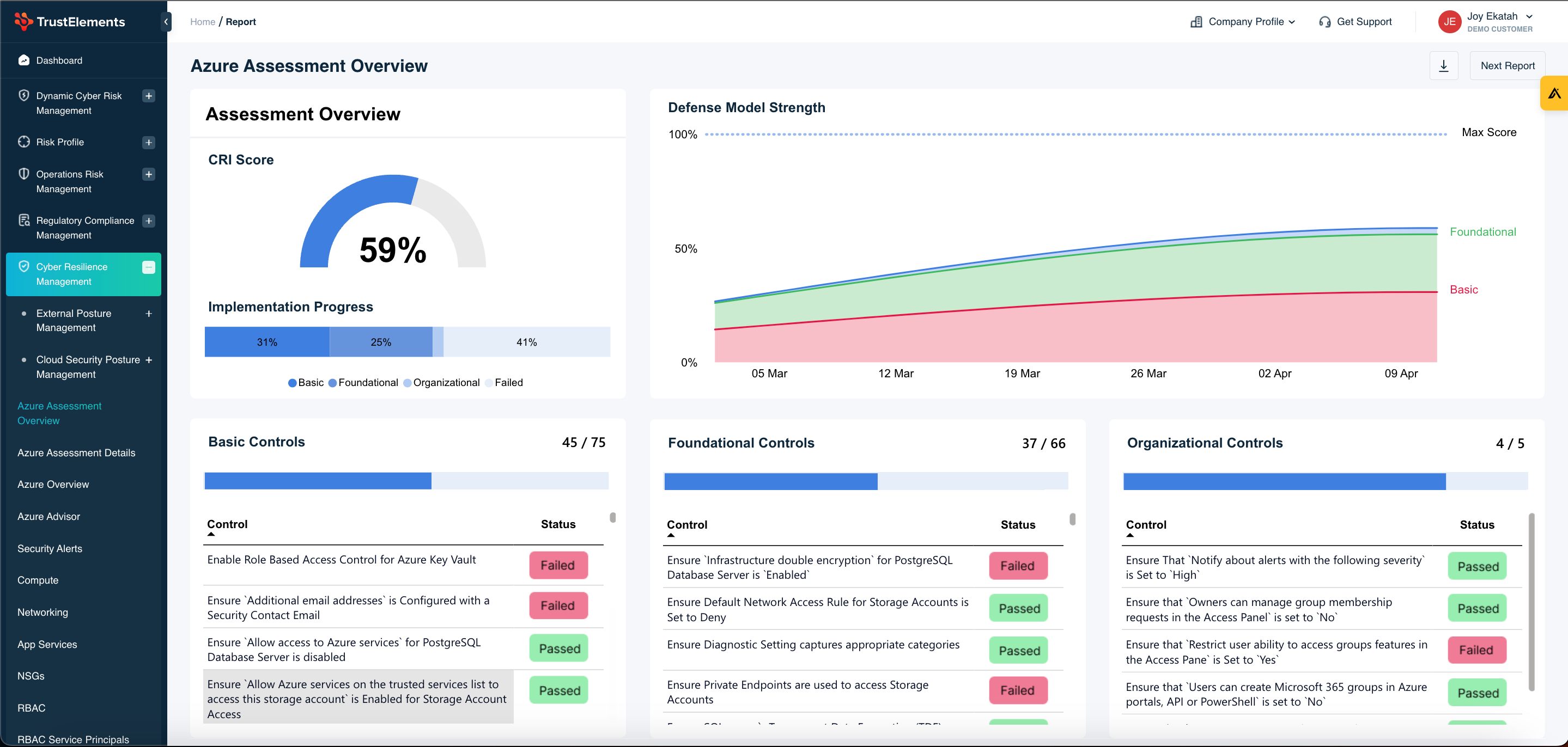Screen dimensions: 1568x747
Task: Collapse the sidebar with chevron button
Action: 166,22
